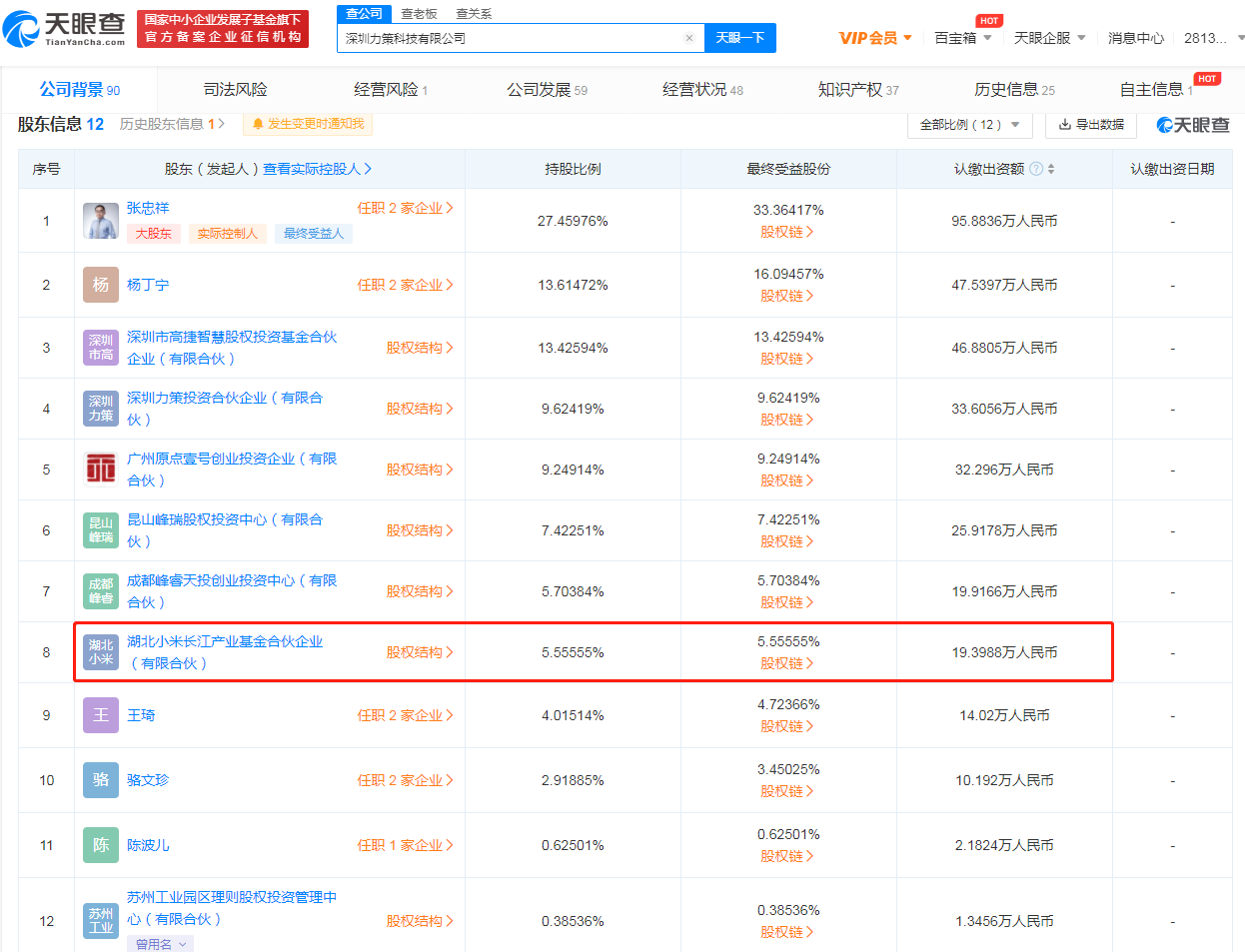This screenshot has height=952, width=1245.
Task: Open the 查看实际控制人 link
Action: pos(311,169)
